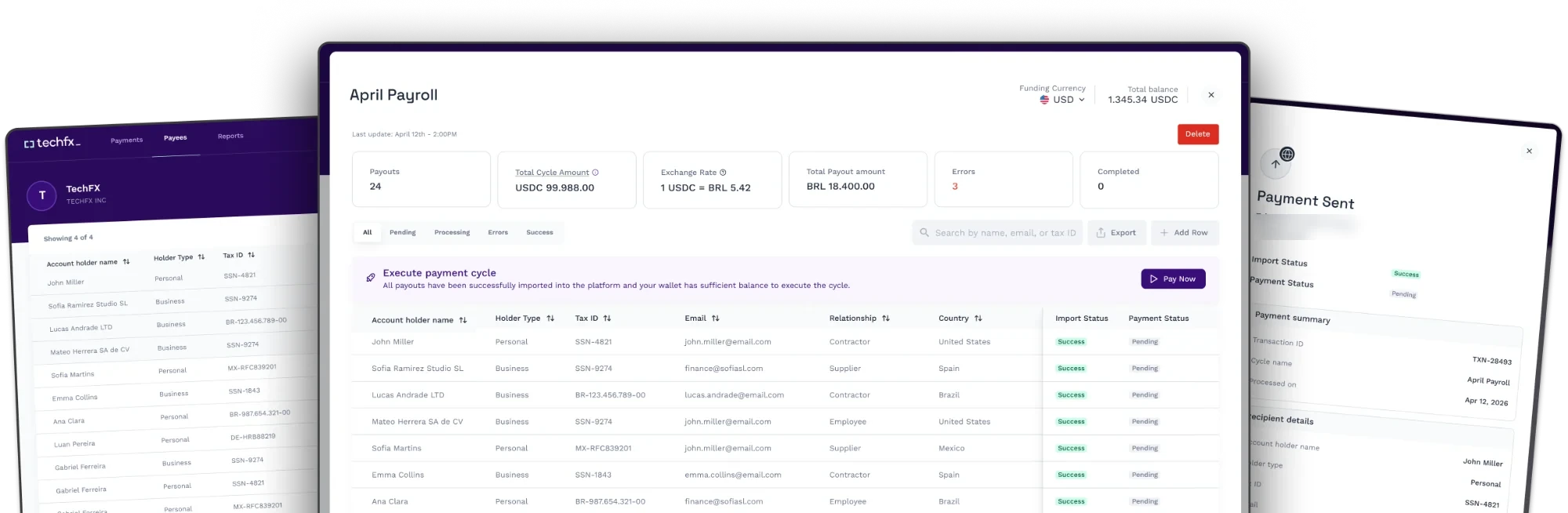This screenshot has width=1568, height=513.
Task: Click the Total Cycle Amount underlined label
Action: 552,173
